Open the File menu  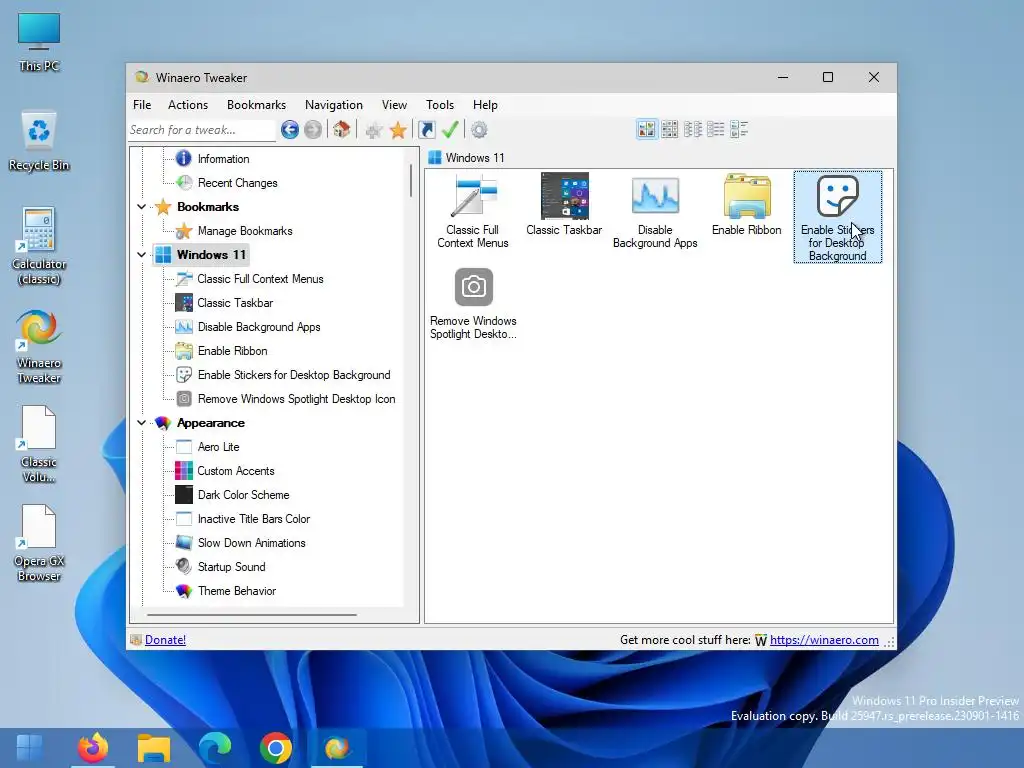click(x=142, y=104)
